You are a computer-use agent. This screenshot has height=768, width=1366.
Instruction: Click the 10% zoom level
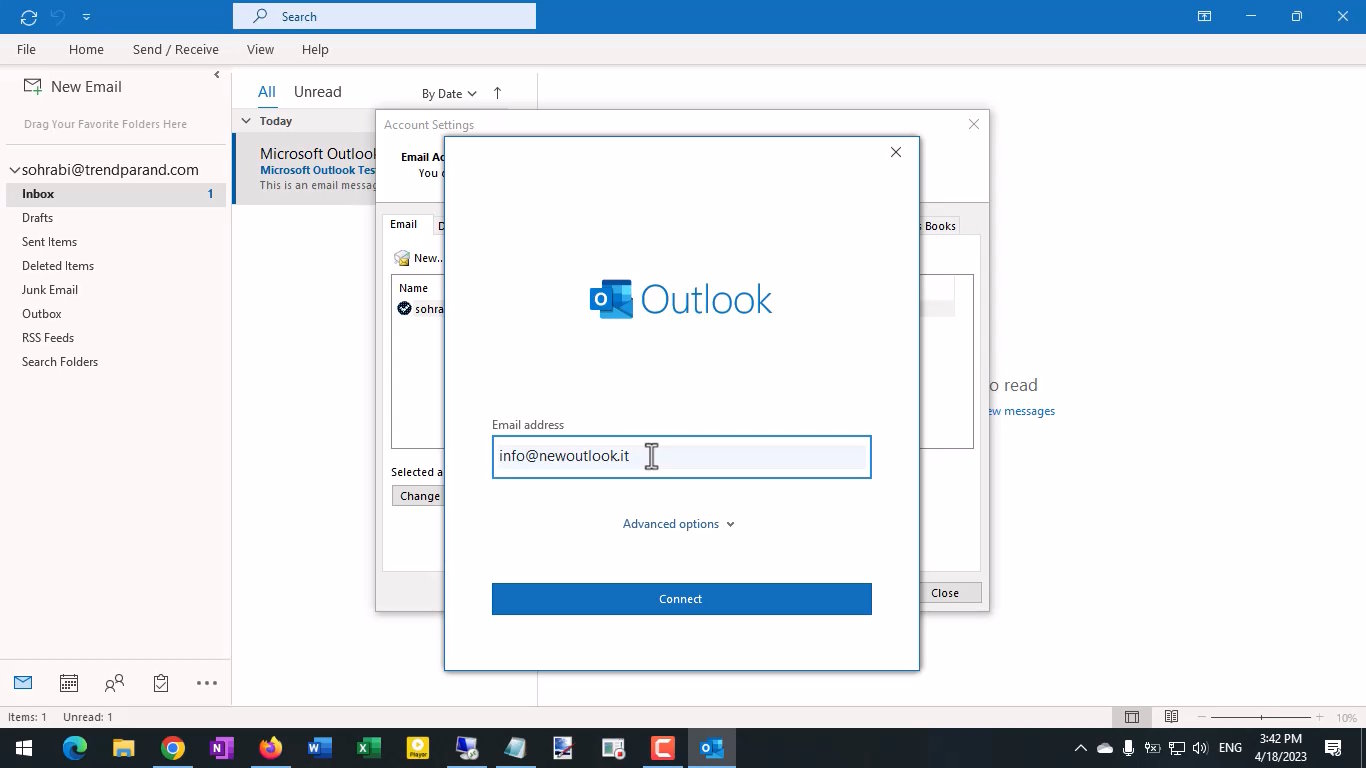click(x=1346, y=718)
